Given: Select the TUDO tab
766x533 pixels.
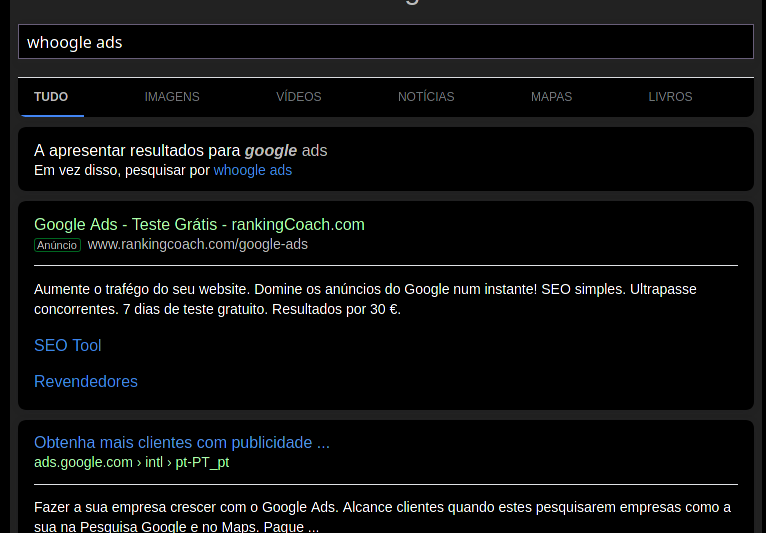Looking at the screenshot, I should pyautogui.click(x=51, y=97).
